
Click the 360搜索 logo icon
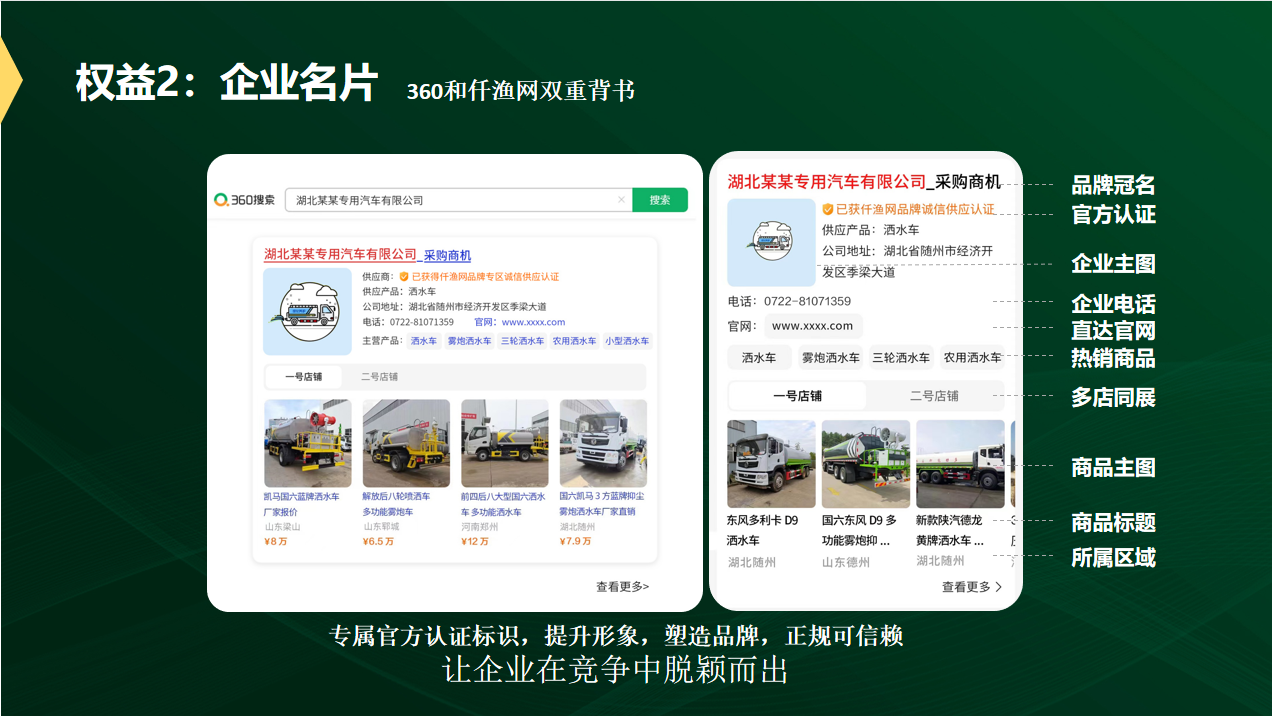click(x=221, y=200)
